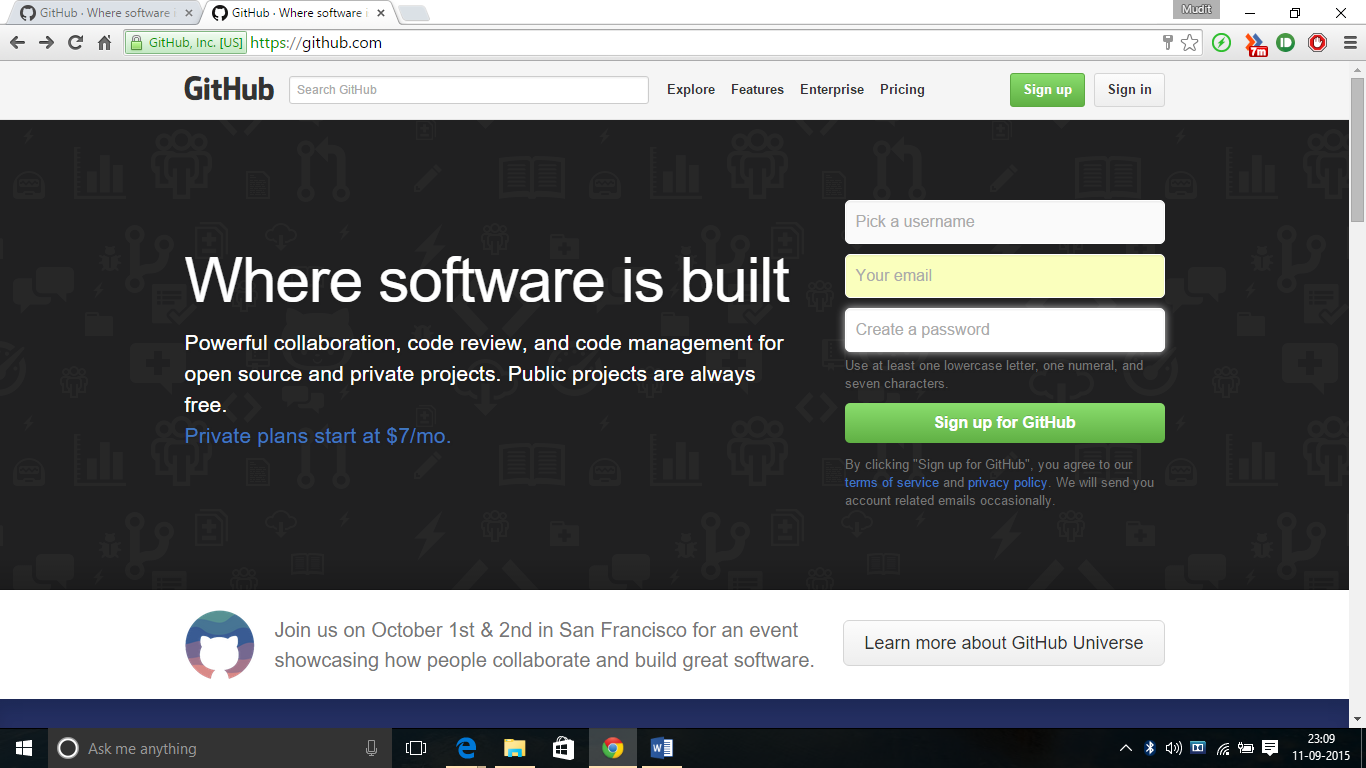
Task: Click the browser forward arrow
Action: pos(46,42)
